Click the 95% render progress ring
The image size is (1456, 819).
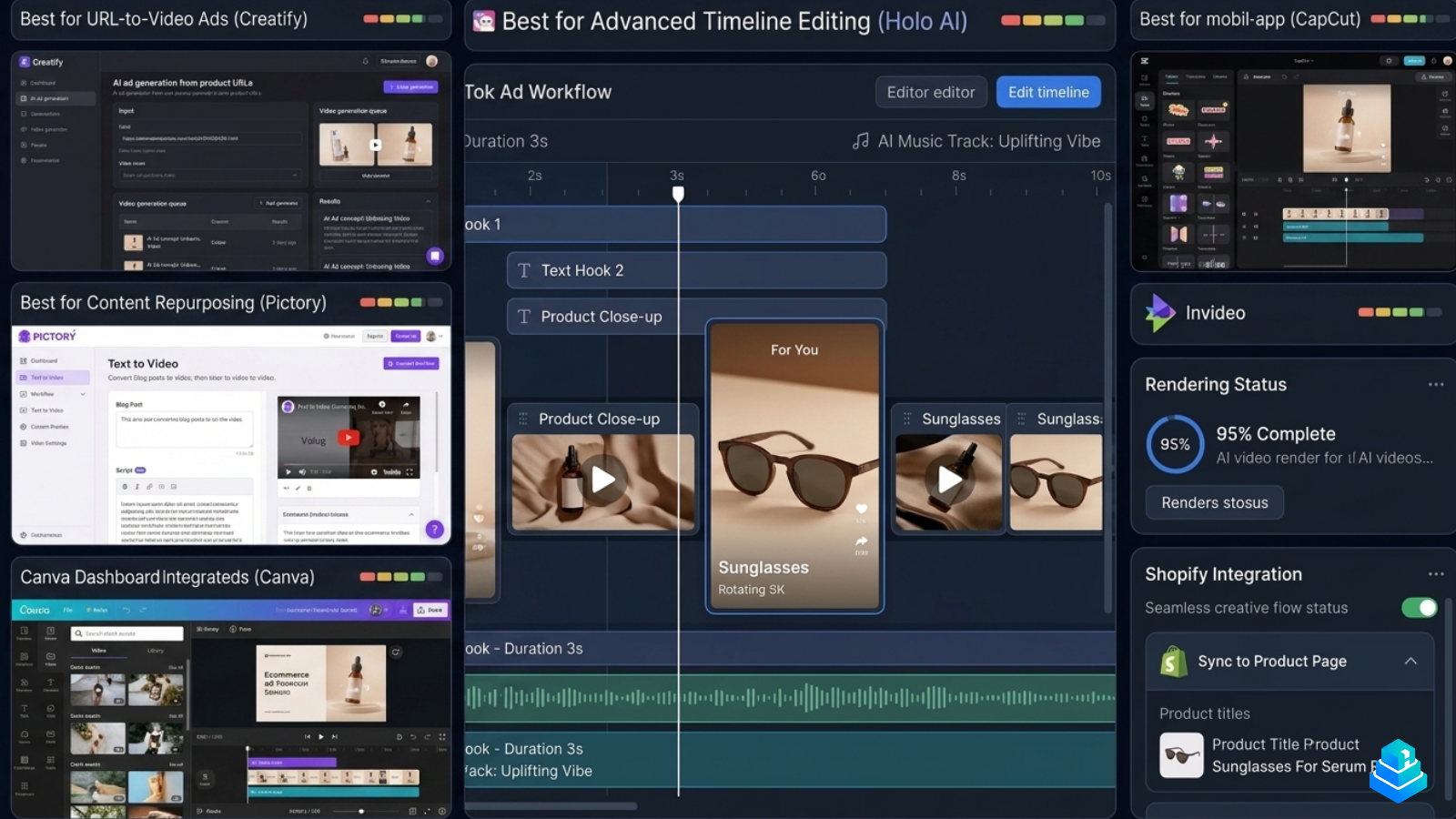coord(1175,444)
